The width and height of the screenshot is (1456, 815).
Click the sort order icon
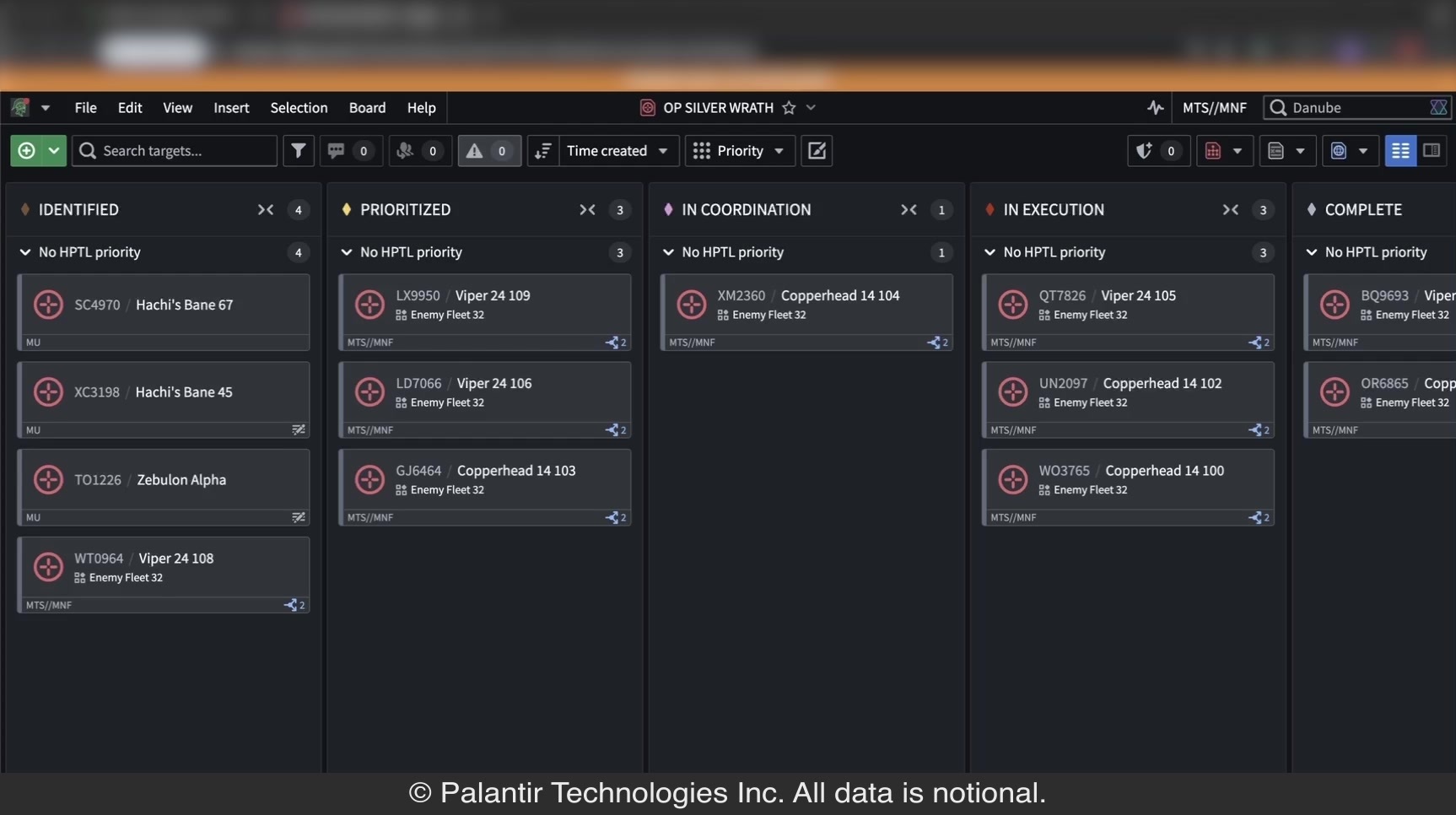pos(543,151)
